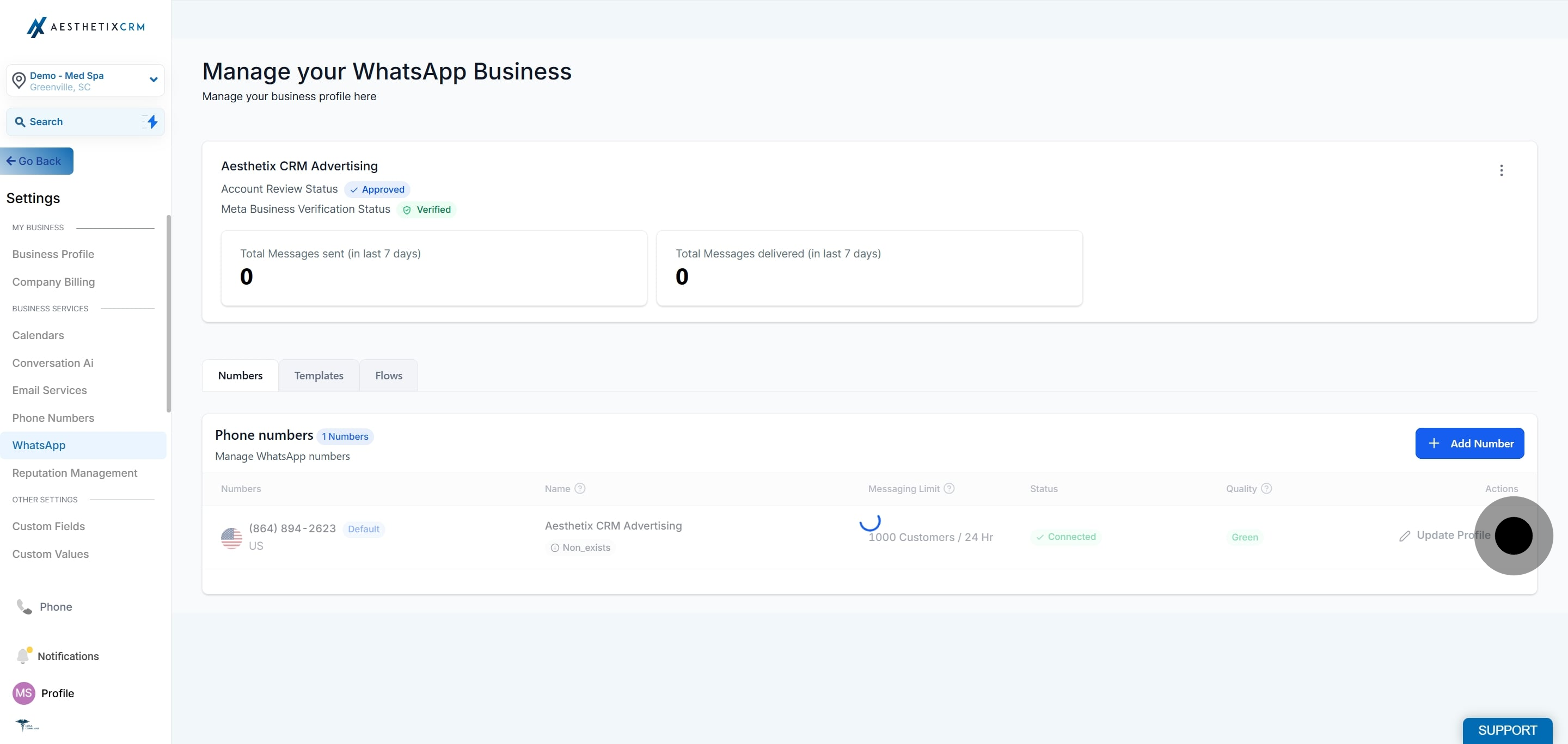The height and width of the screenshot is (744, 1568).
Task: Open Phone Numbers settings in the sidebar
Action: tap(53, 418)
